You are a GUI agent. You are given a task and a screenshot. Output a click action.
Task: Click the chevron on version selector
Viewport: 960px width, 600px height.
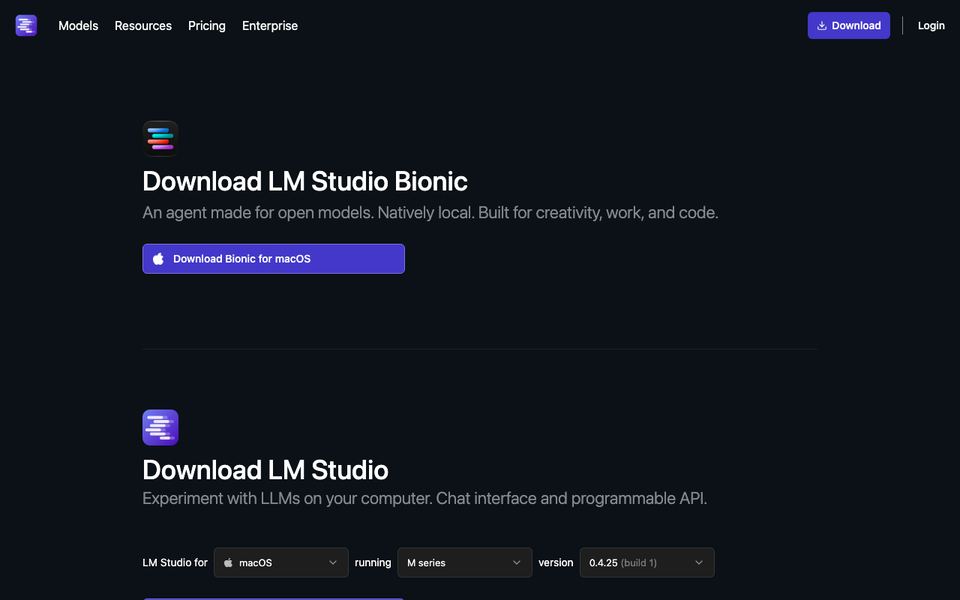click(x=699, y=563)
